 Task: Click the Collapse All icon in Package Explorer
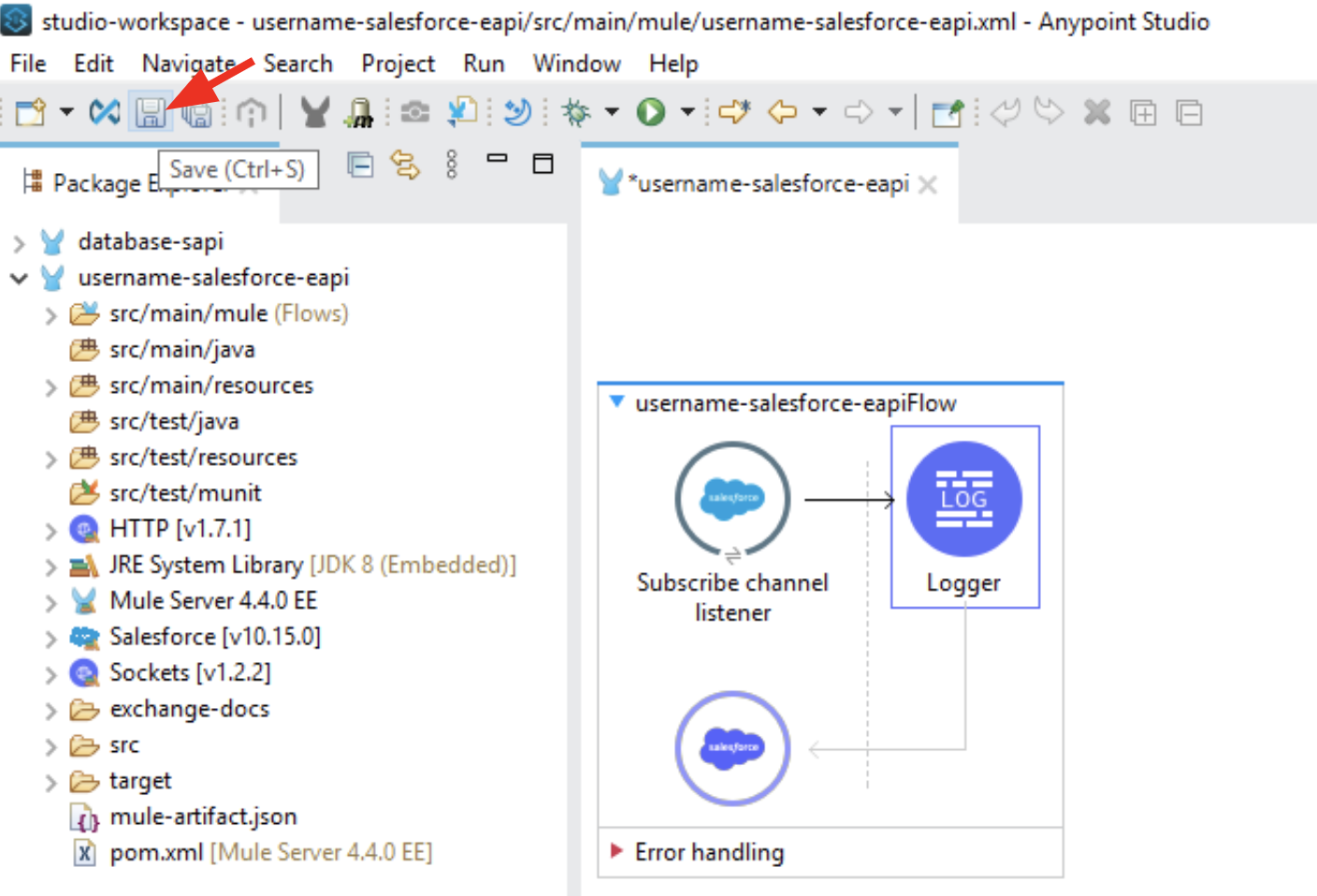(360, 166)
